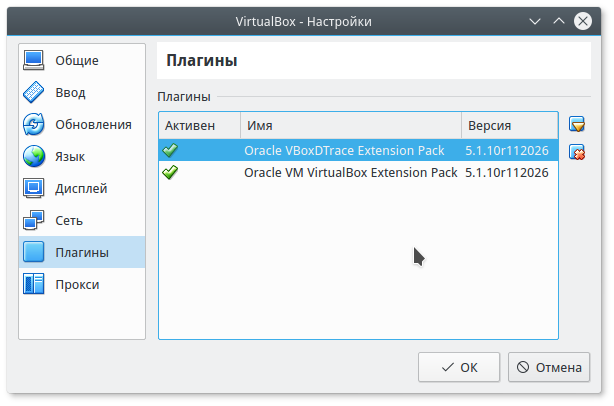Screen dimensions: 614x406
Task: Select the Ввод keyboard icon
Action: (35, 92)
